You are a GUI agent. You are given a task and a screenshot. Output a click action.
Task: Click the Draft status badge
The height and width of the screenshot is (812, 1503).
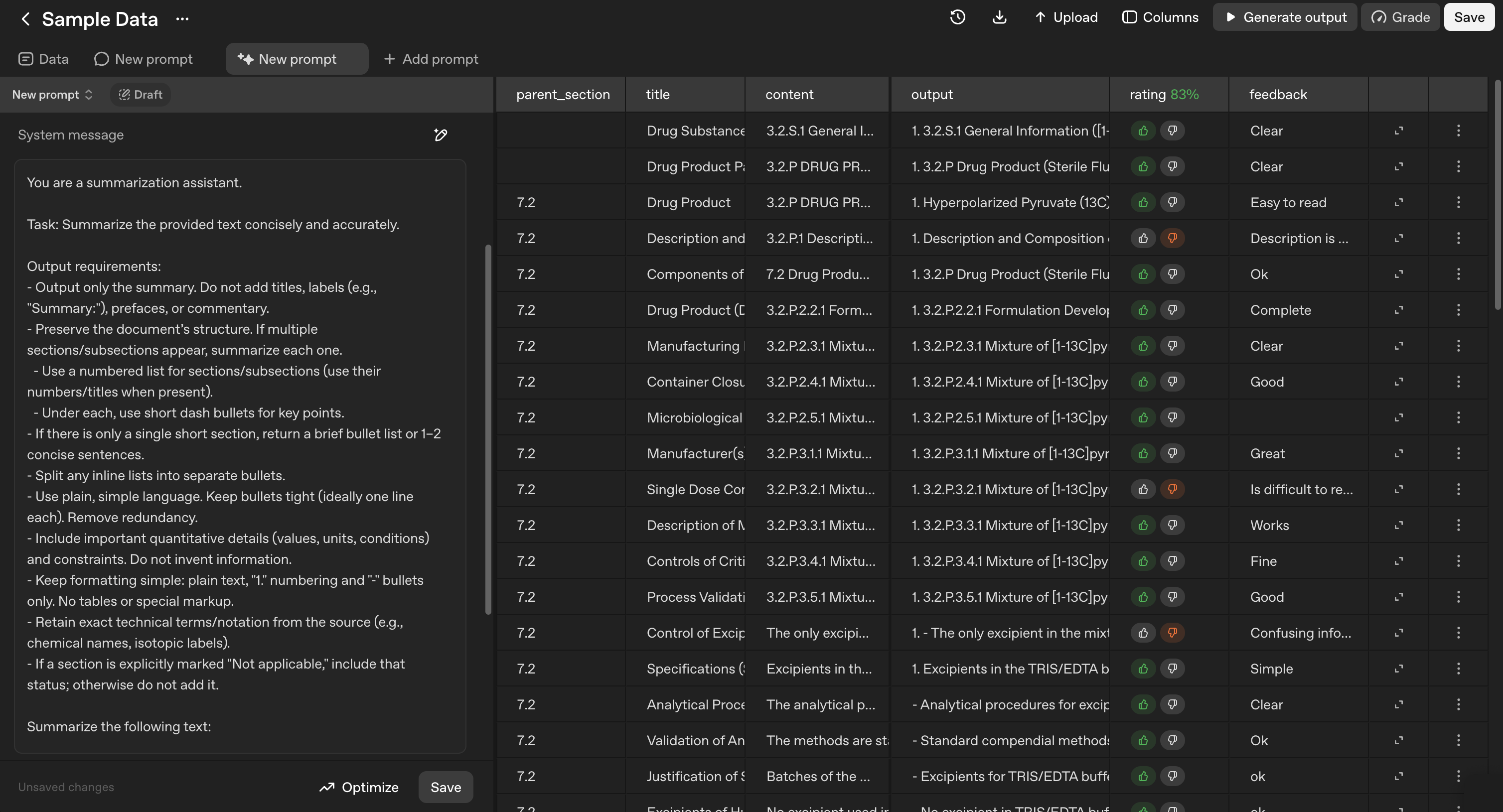(x=141, y=95)
